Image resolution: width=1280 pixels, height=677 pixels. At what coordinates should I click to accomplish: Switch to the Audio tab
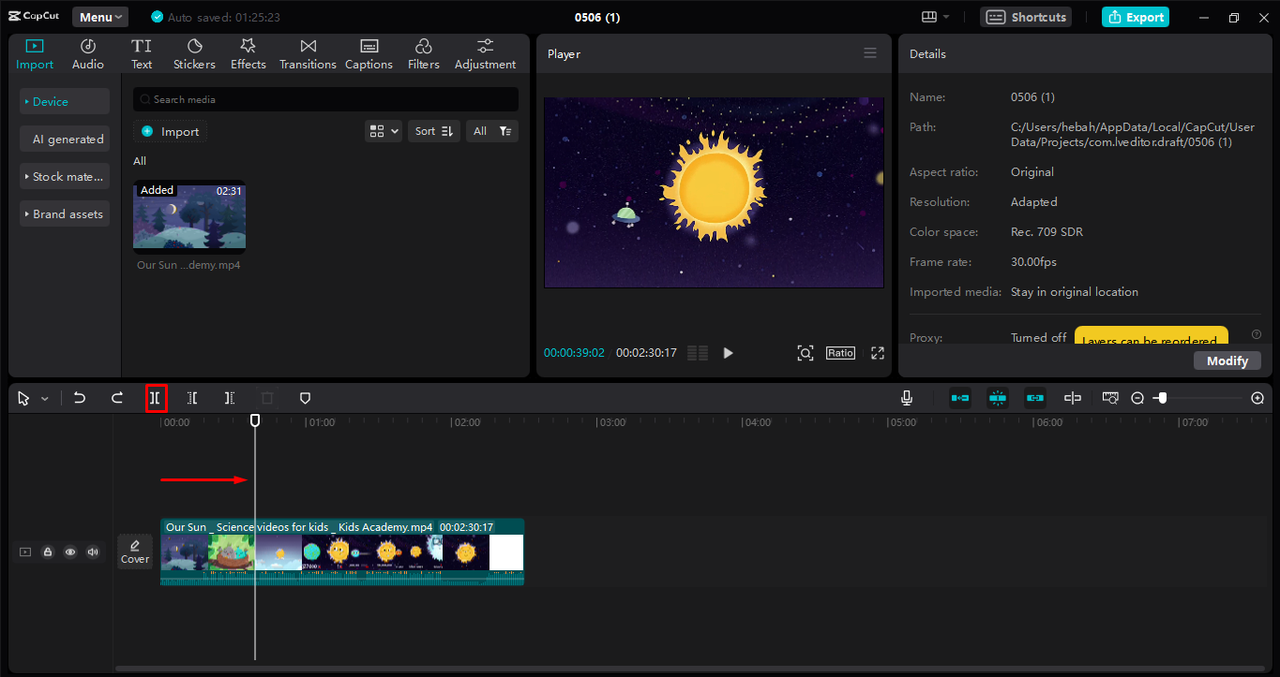coord(88,54)
